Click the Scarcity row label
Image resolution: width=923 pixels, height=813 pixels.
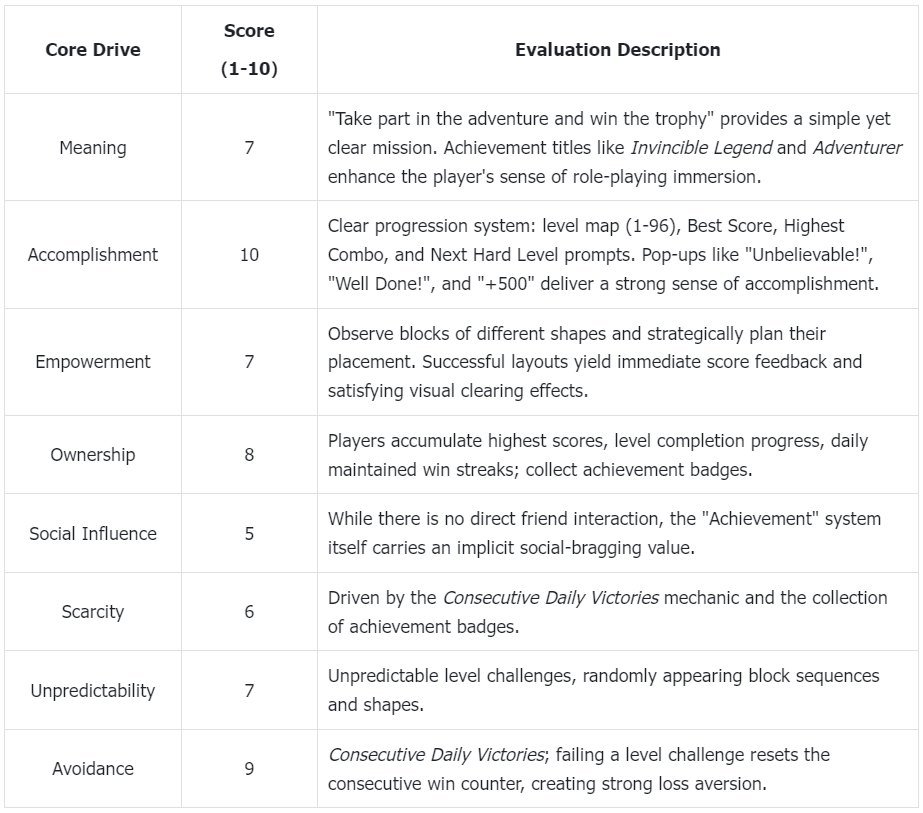[93, 612]
